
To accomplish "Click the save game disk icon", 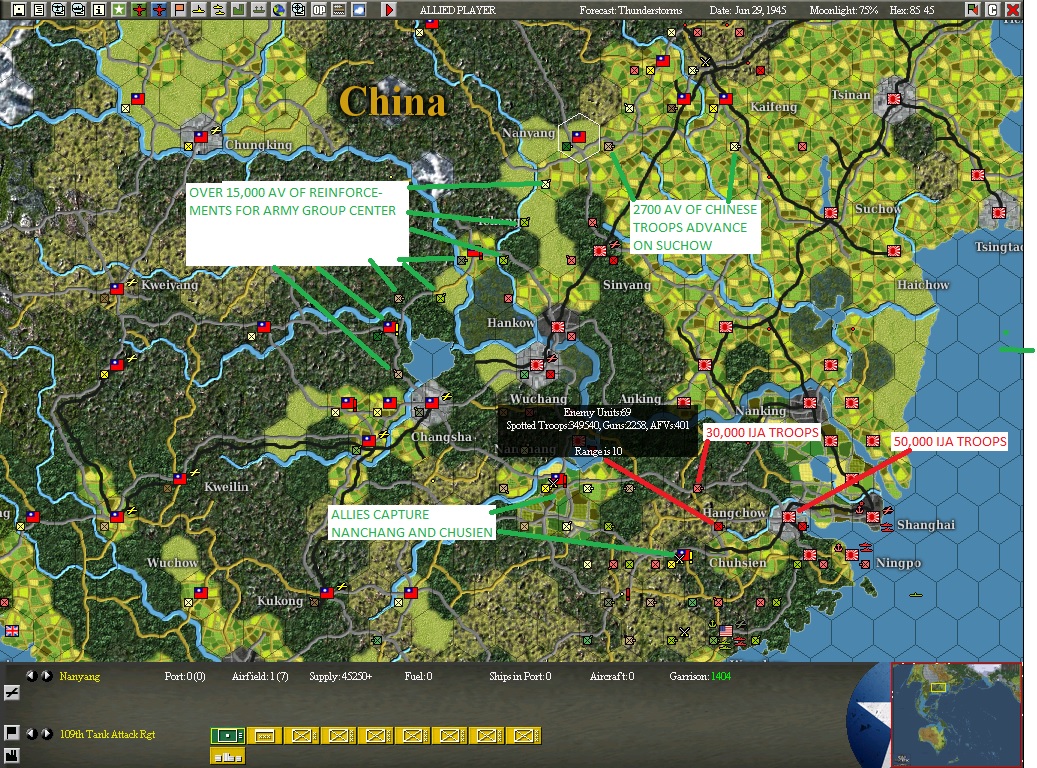I will point(19,9).
